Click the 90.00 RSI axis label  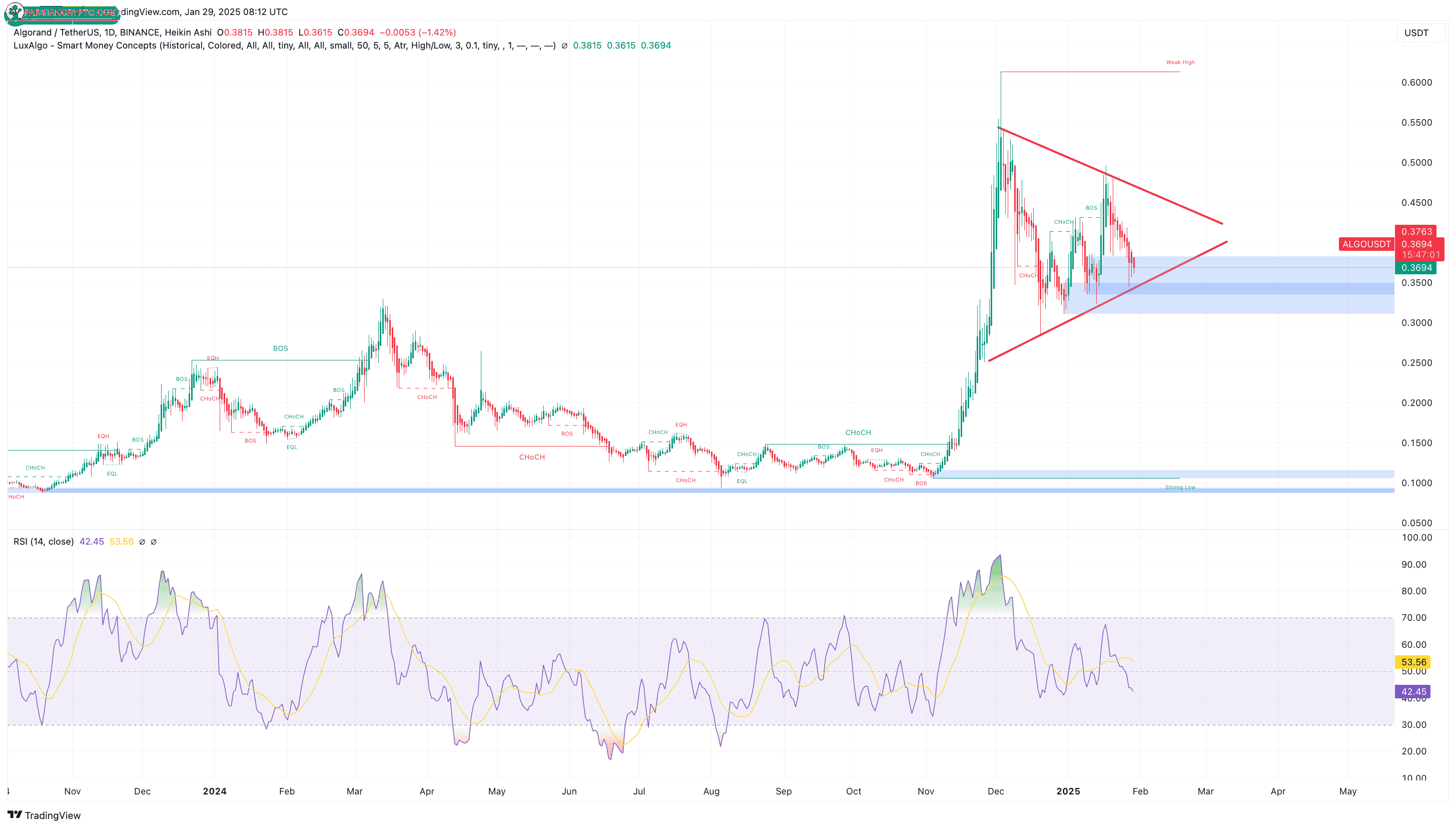pyautogui.click(x=1413, y=565)
